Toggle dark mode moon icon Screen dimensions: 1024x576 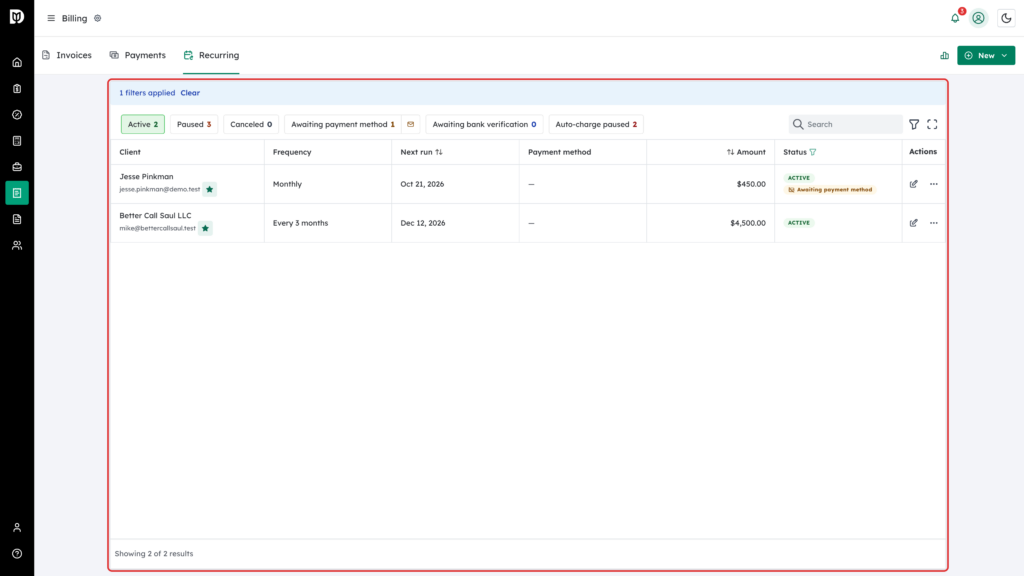[x=1006, y=18]
